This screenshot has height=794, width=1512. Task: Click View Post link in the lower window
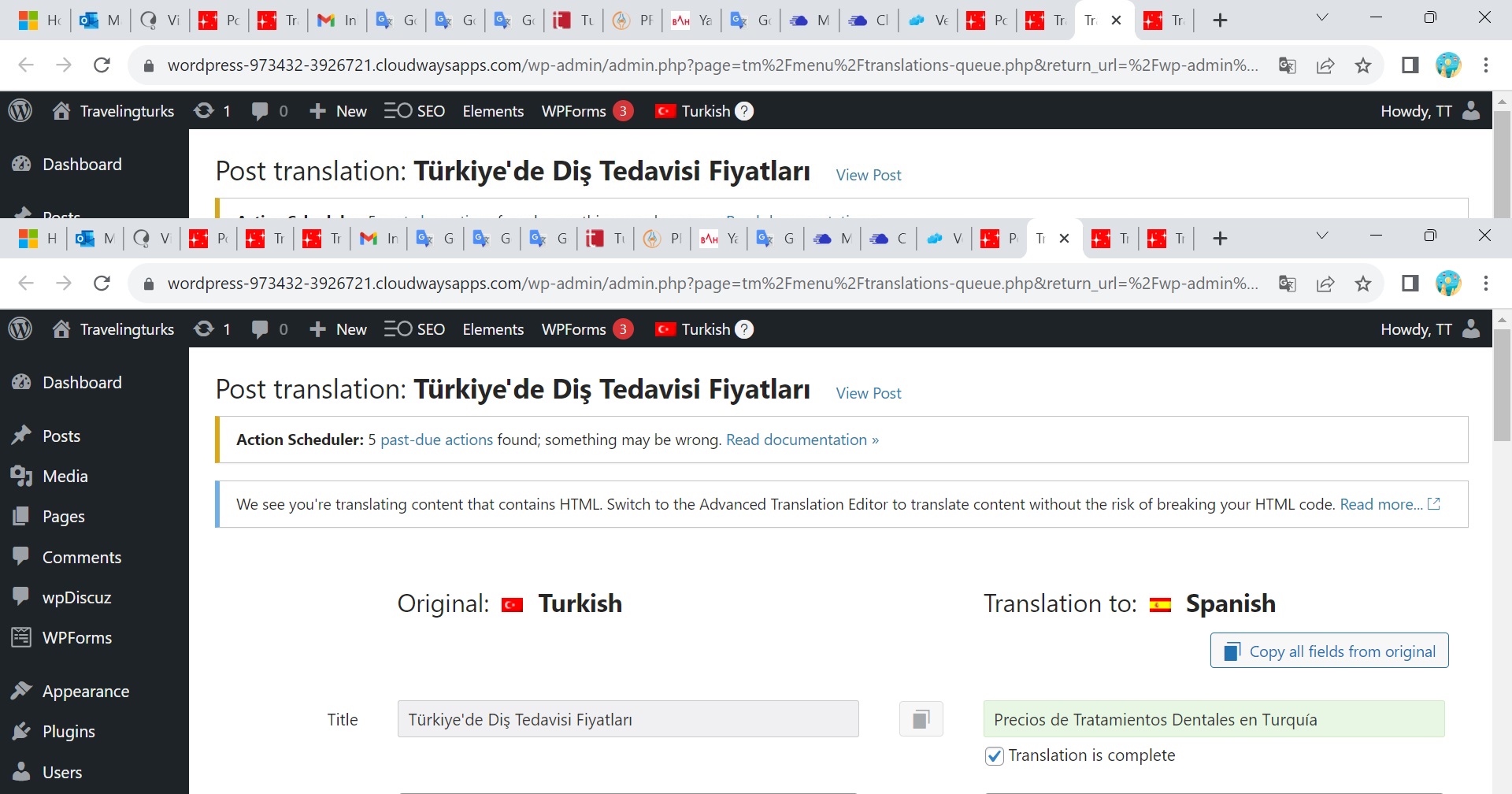(x=869, y=393)
